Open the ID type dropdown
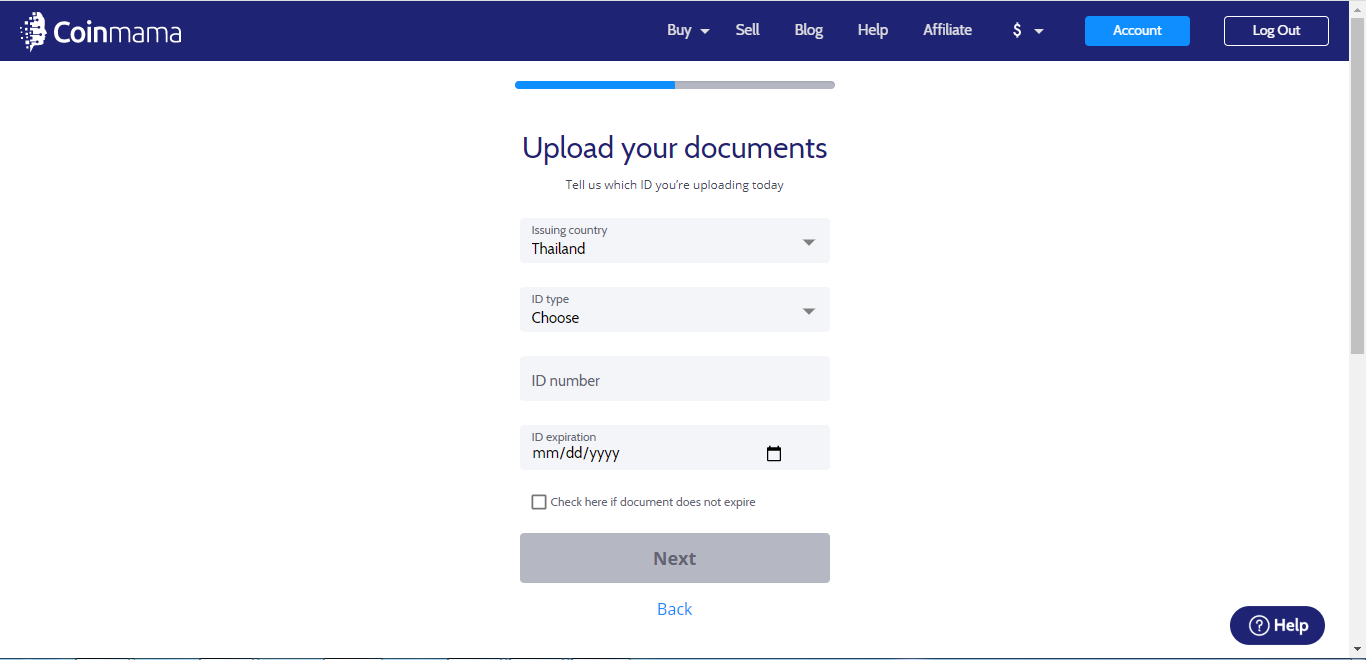 [x=675, y=310]
